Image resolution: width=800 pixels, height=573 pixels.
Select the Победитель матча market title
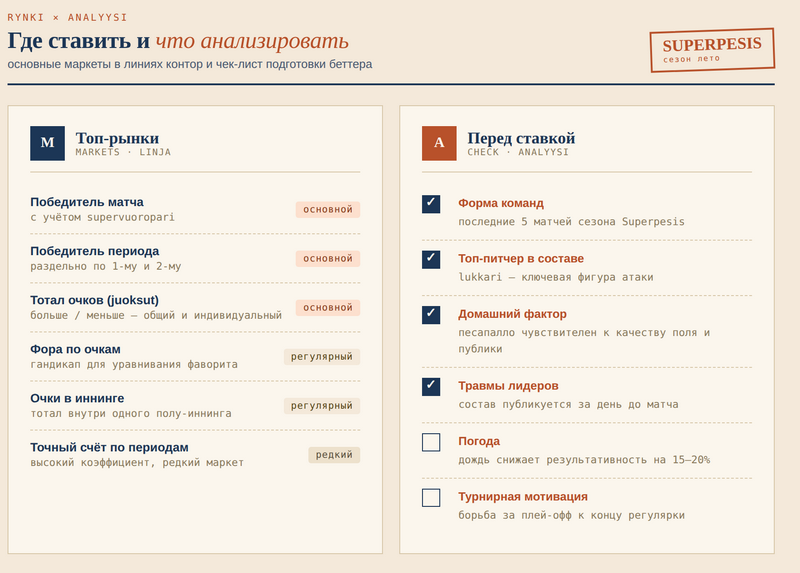coord(87,202)
